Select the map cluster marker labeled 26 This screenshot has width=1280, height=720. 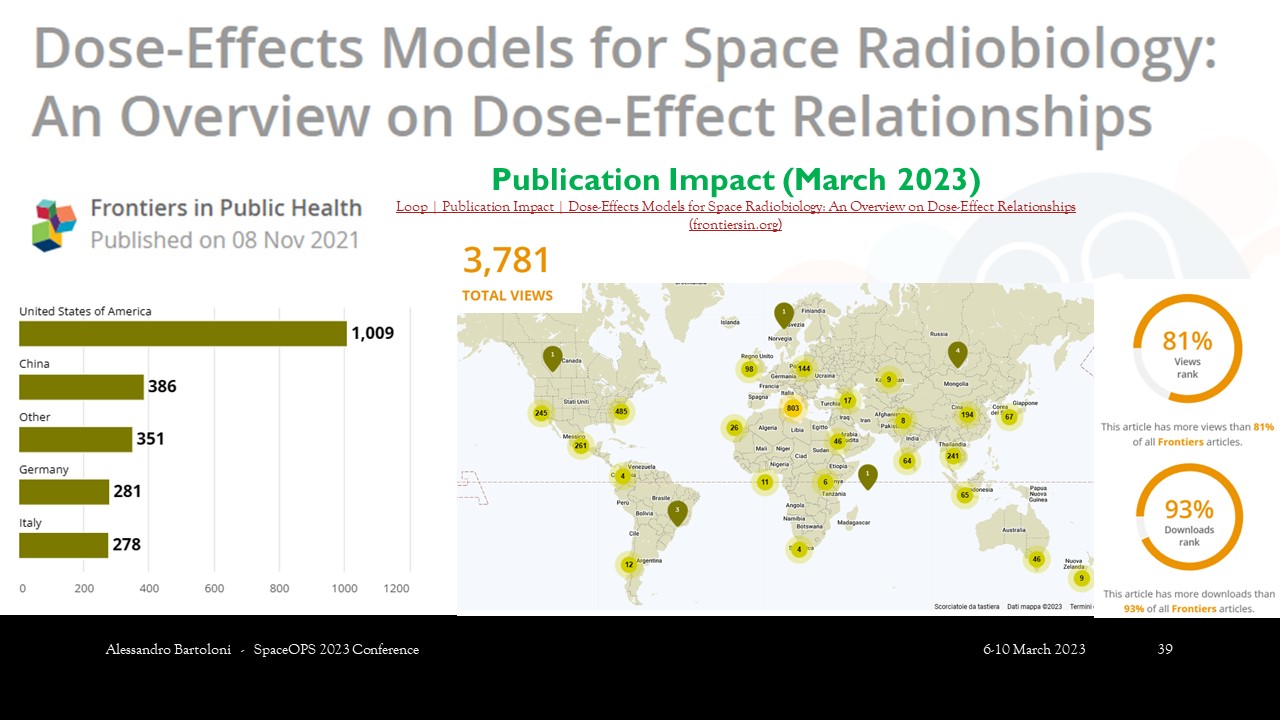(734, 429)
